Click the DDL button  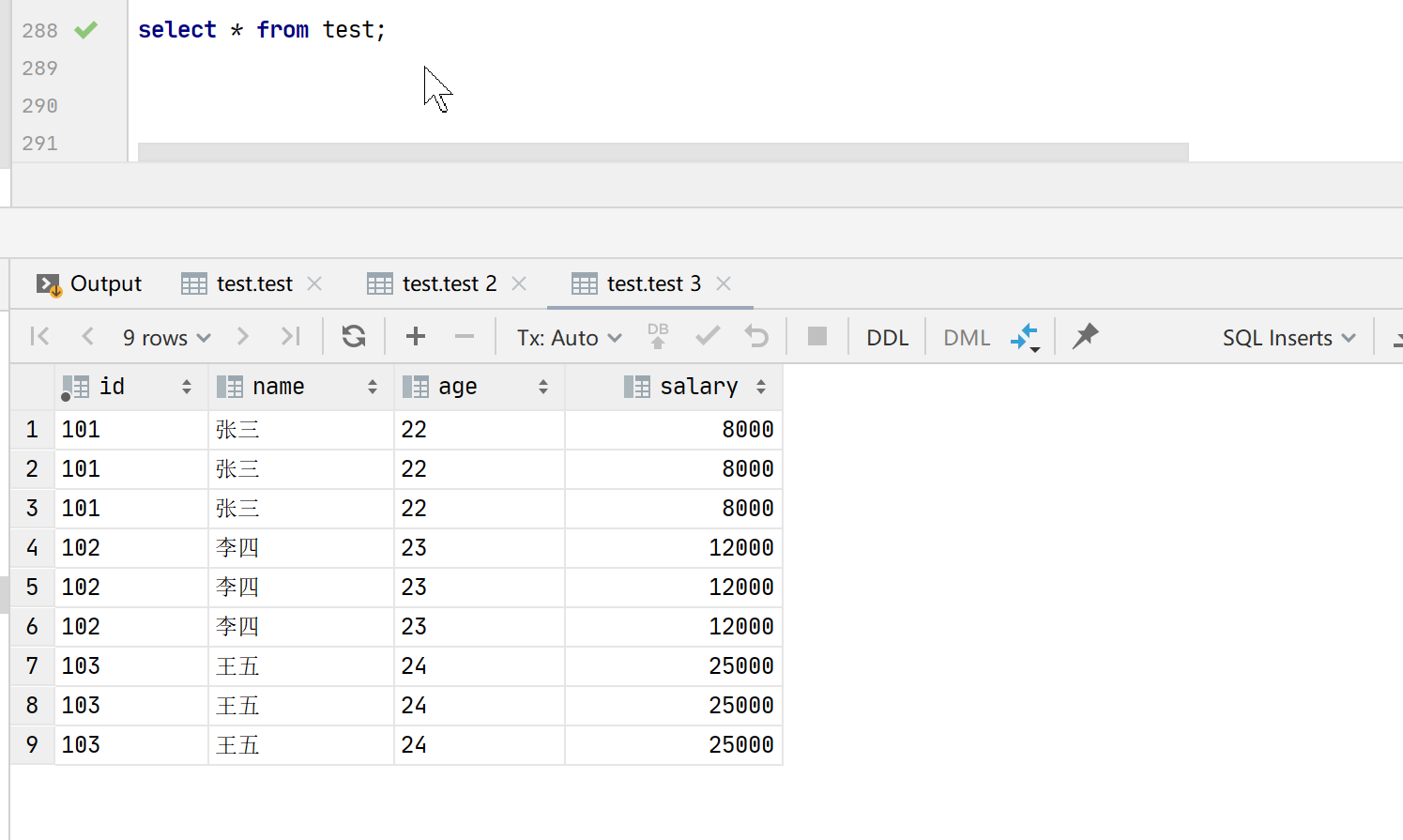(887, 338)
